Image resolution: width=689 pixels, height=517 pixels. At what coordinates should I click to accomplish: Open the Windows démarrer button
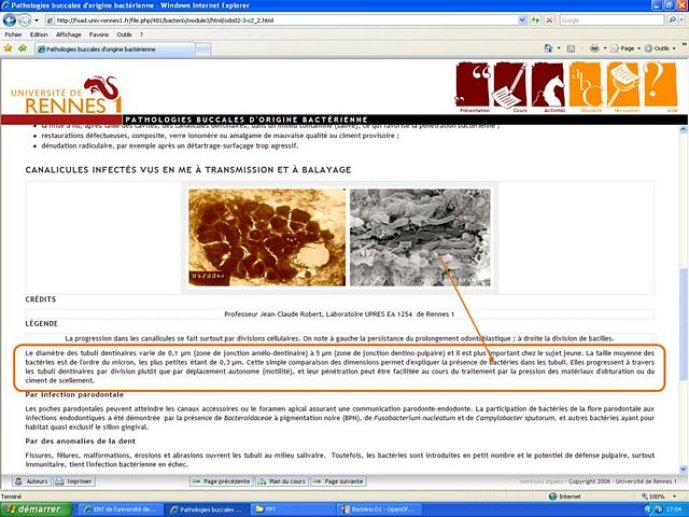pos(36,510)
